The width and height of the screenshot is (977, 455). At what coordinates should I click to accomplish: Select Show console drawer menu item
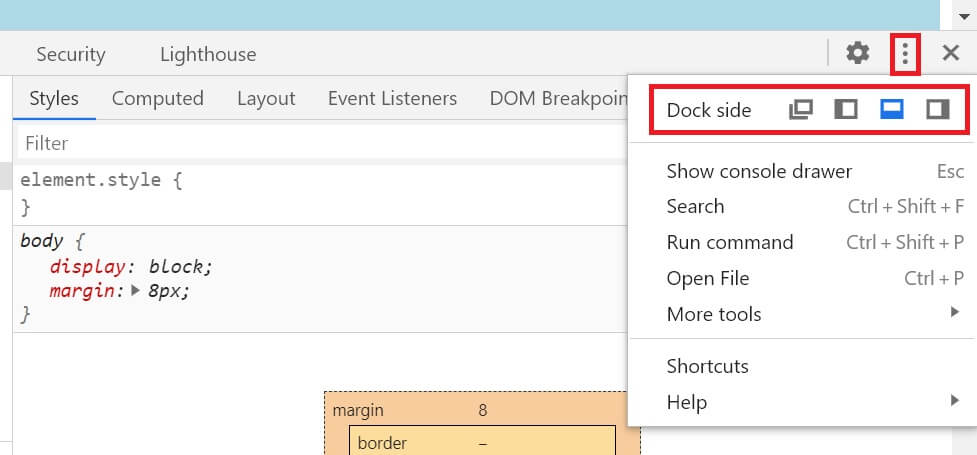(x=759, y=171)
